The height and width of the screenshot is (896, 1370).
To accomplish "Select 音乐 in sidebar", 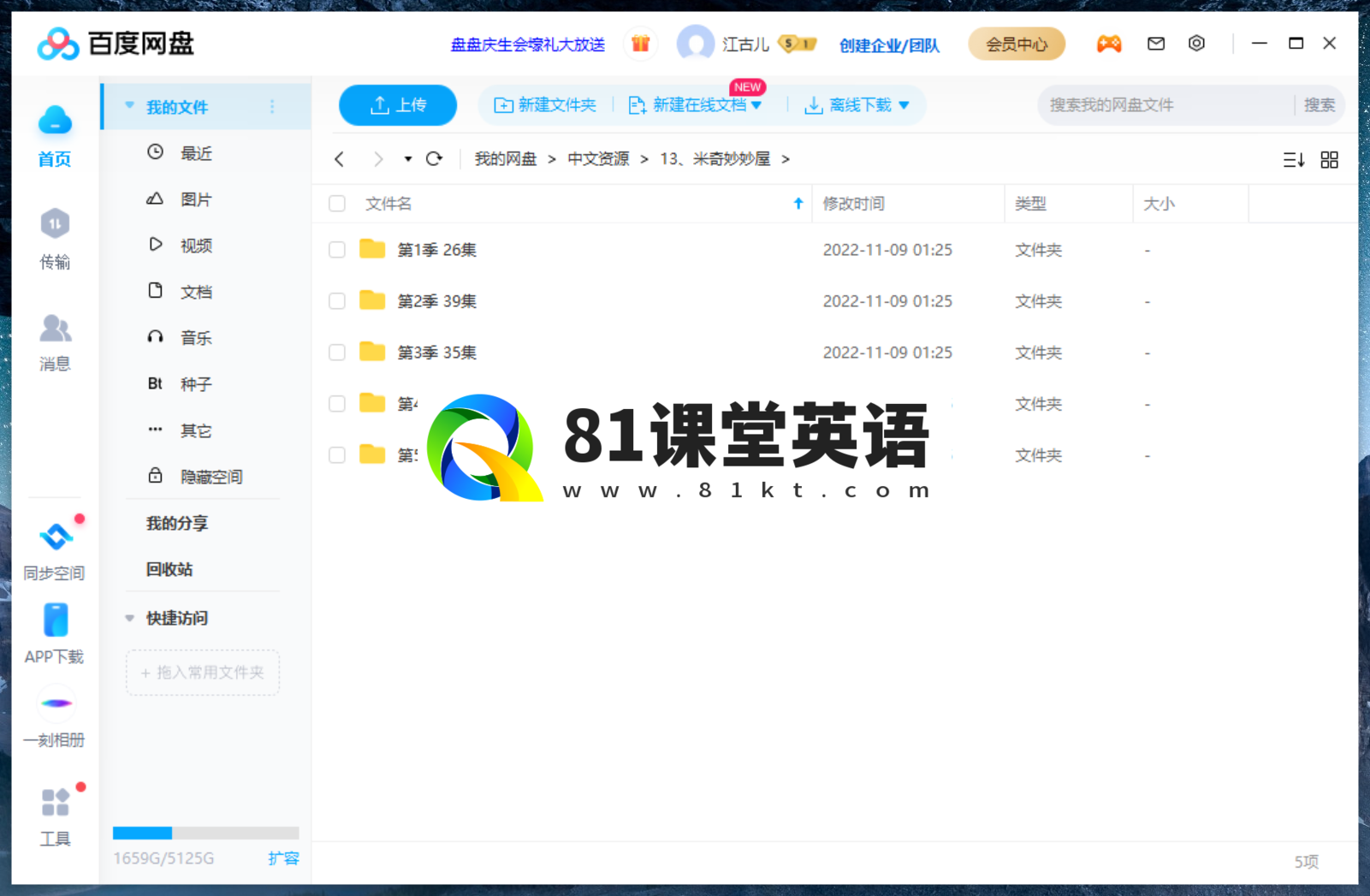I will click(x=196, y=338).
